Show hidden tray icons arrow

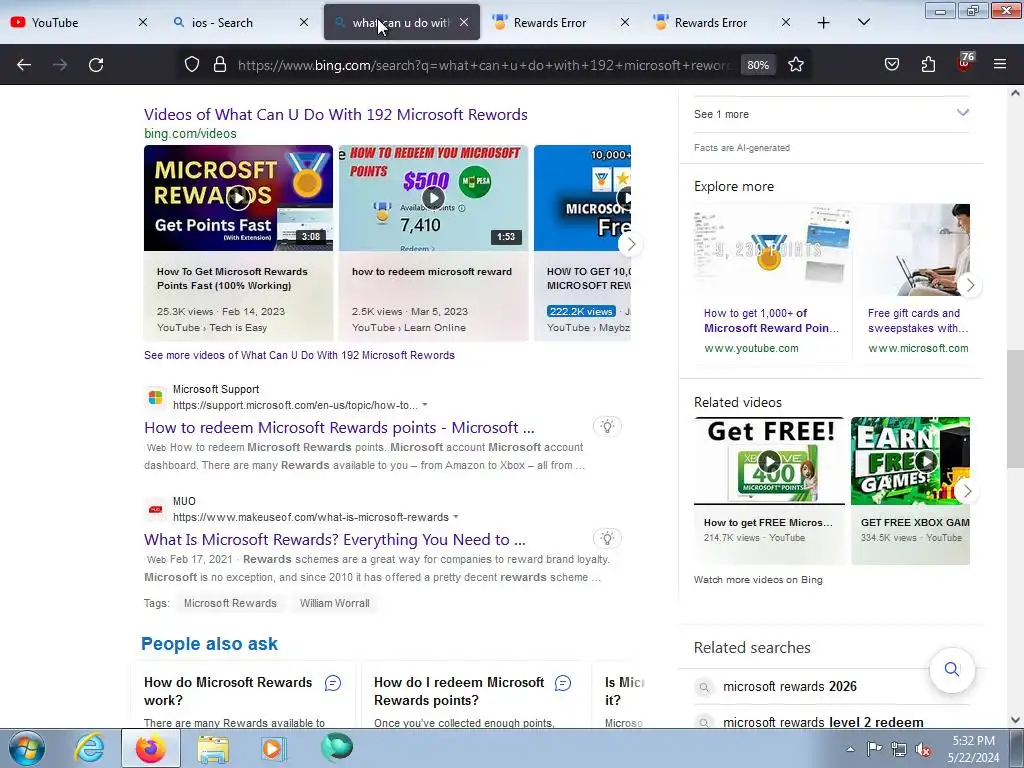click(850, 749)
